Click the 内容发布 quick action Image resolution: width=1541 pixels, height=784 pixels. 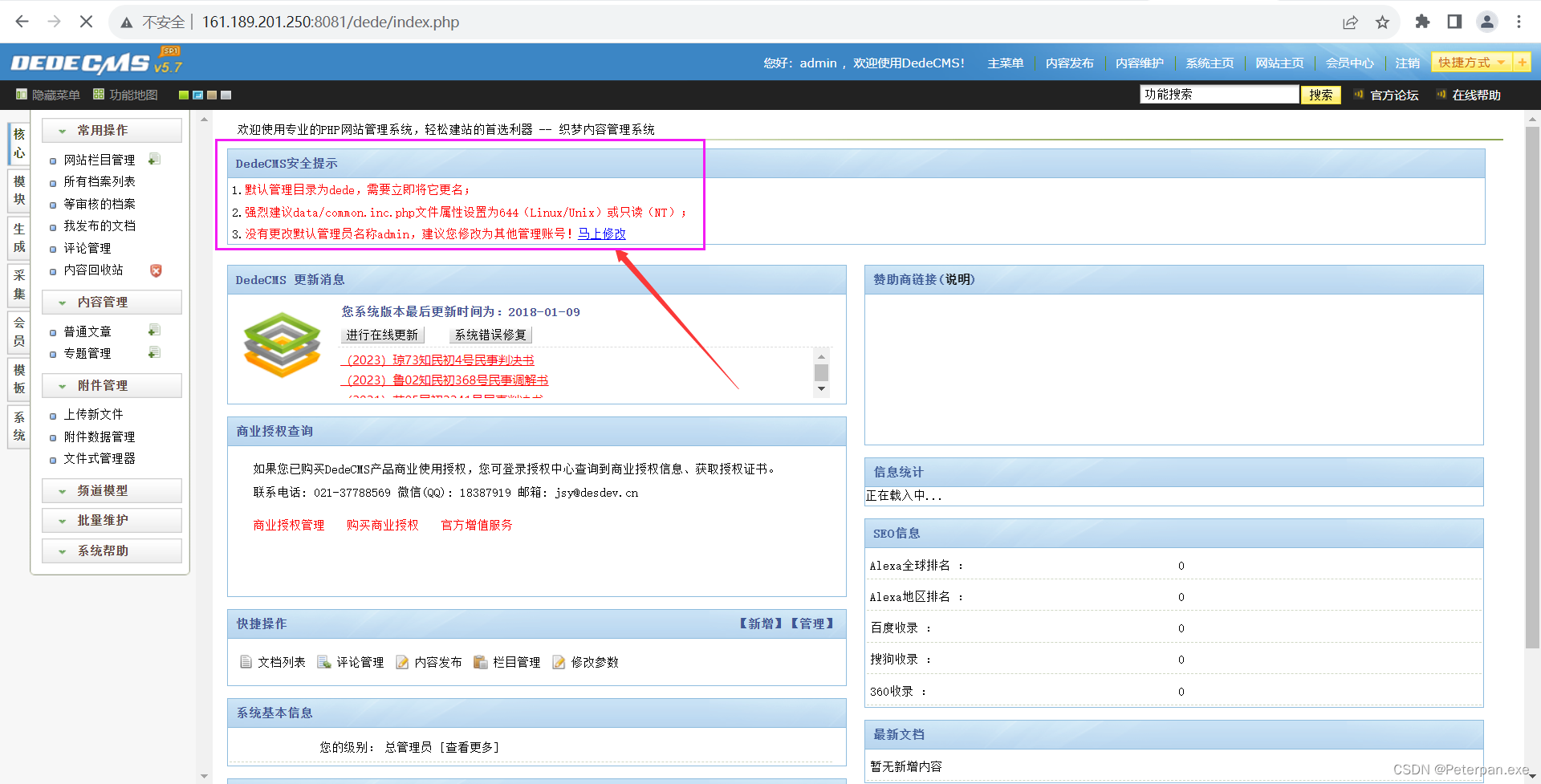429,662
